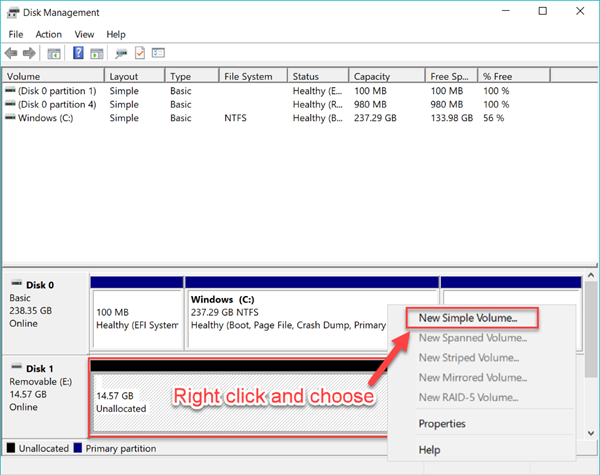Click the Connect/Rescan disk toolbar icon
The width and height of the screenshot is (600, 475).
coord(122,53)
